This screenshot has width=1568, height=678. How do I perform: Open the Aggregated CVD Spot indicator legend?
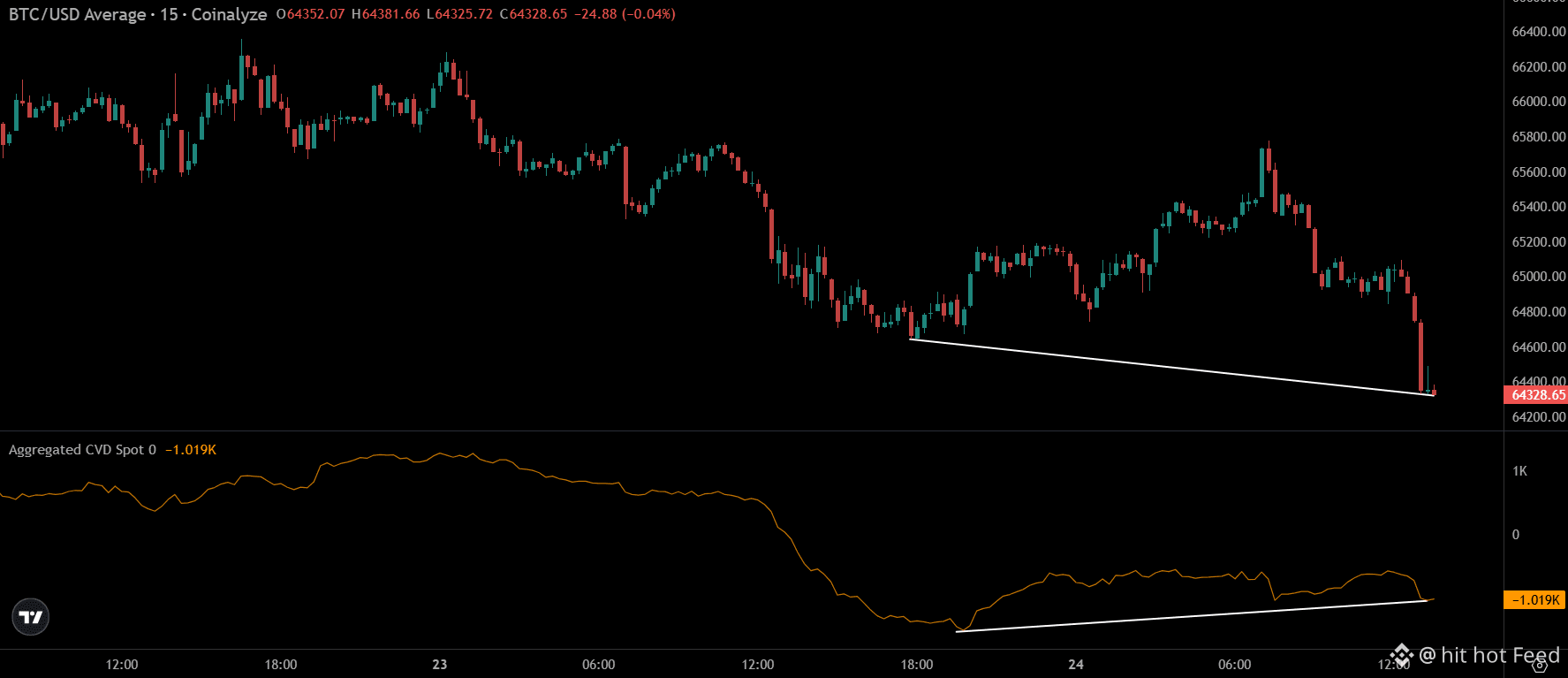[82, 450]
